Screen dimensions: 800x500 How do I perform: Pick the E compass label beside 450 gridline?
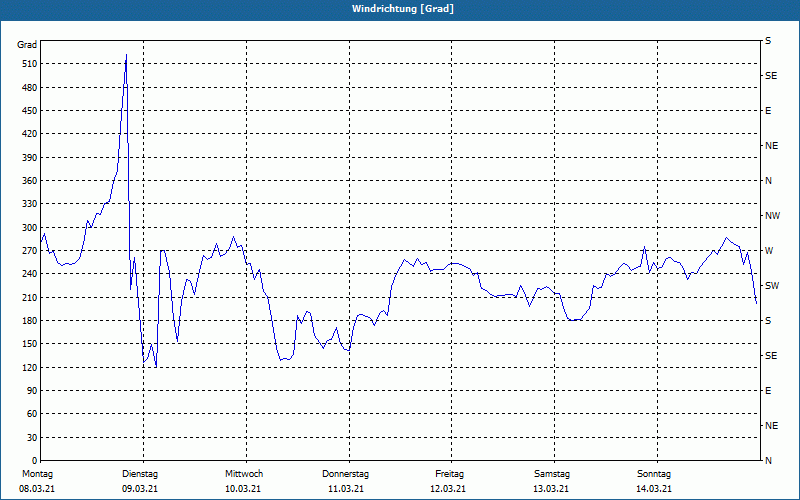coord(768,111)
